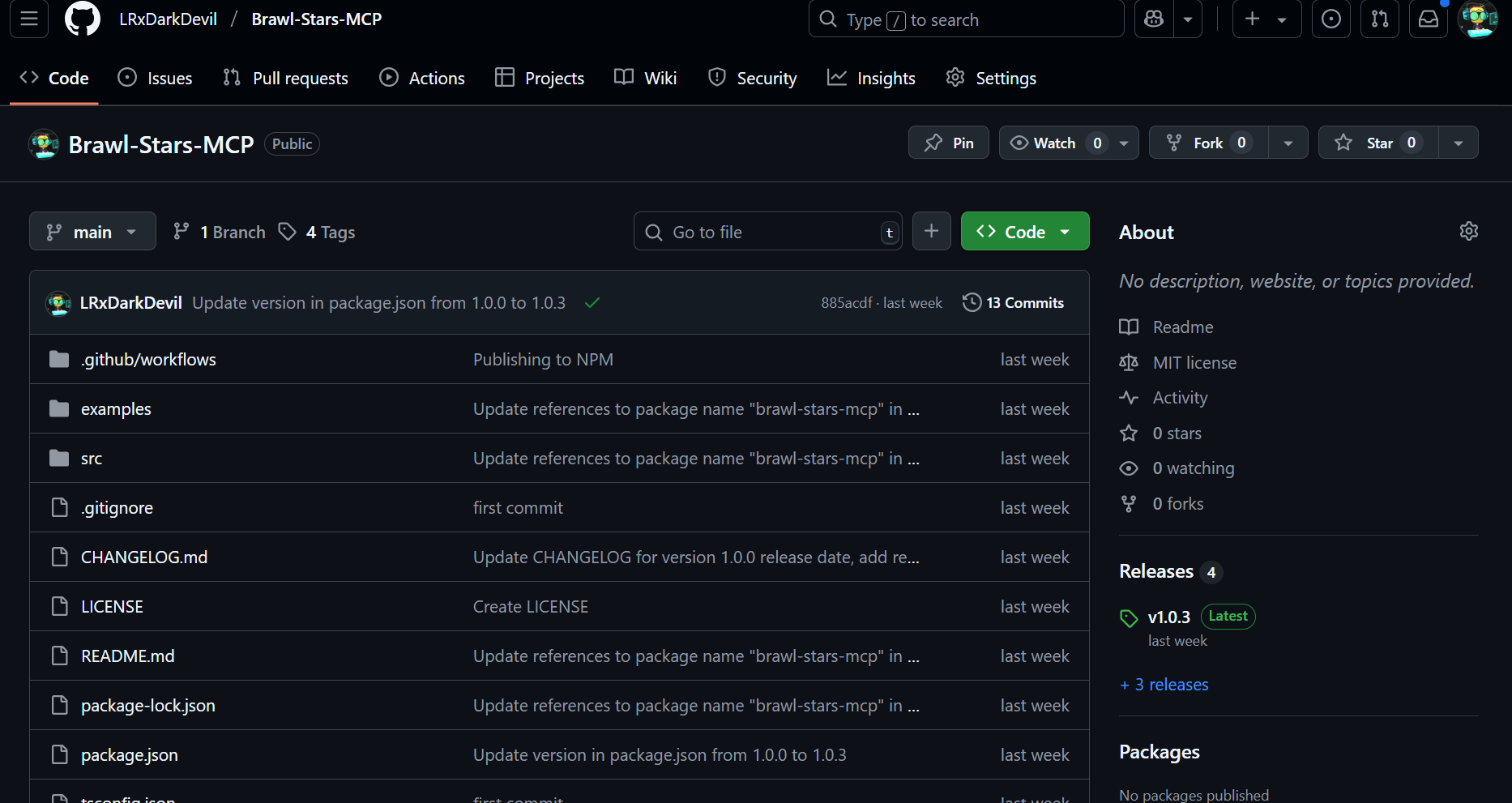Click the About section settings gear
1512x803 pixels.
(1468, 232)
